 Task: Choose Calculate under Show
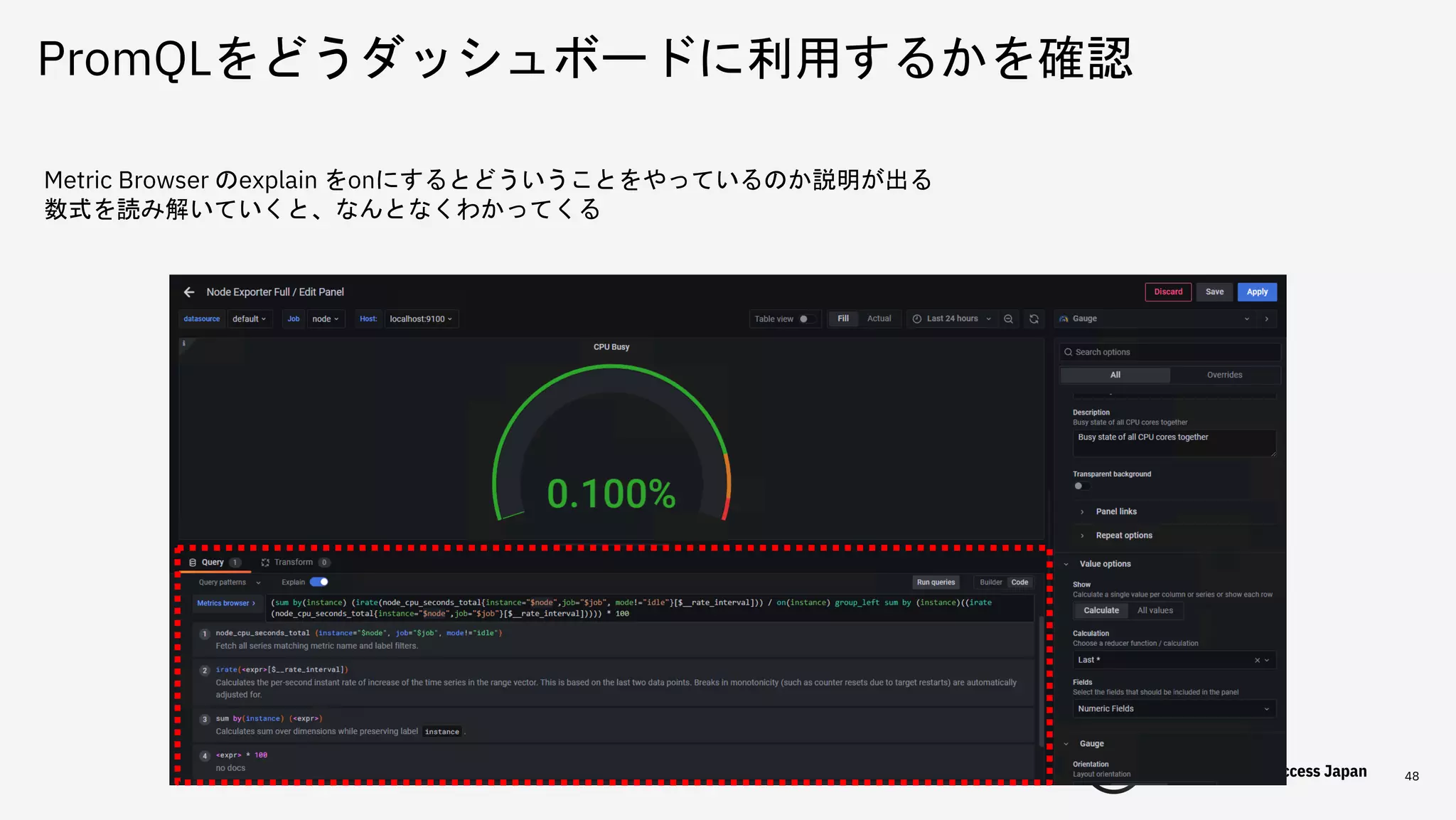point(1101,611)
